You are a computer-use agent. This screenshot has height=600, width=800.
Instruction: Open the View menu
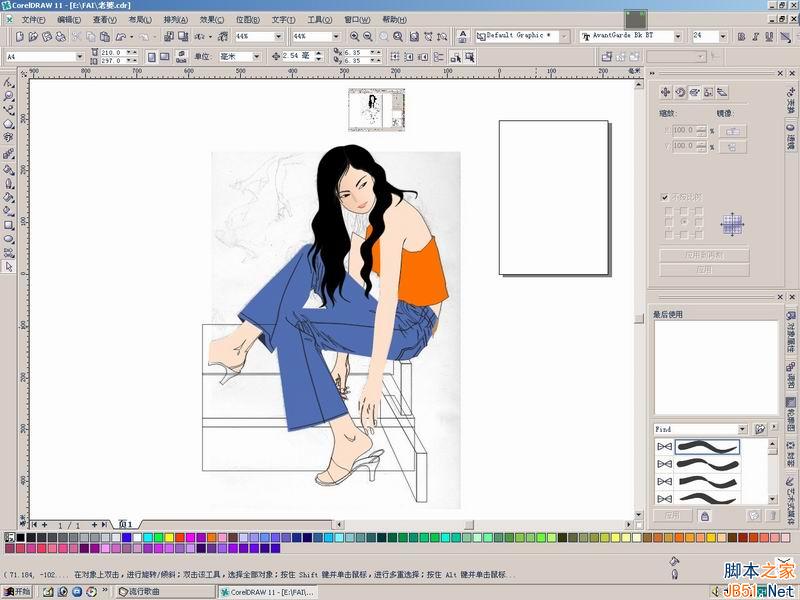tap(105, 19)
